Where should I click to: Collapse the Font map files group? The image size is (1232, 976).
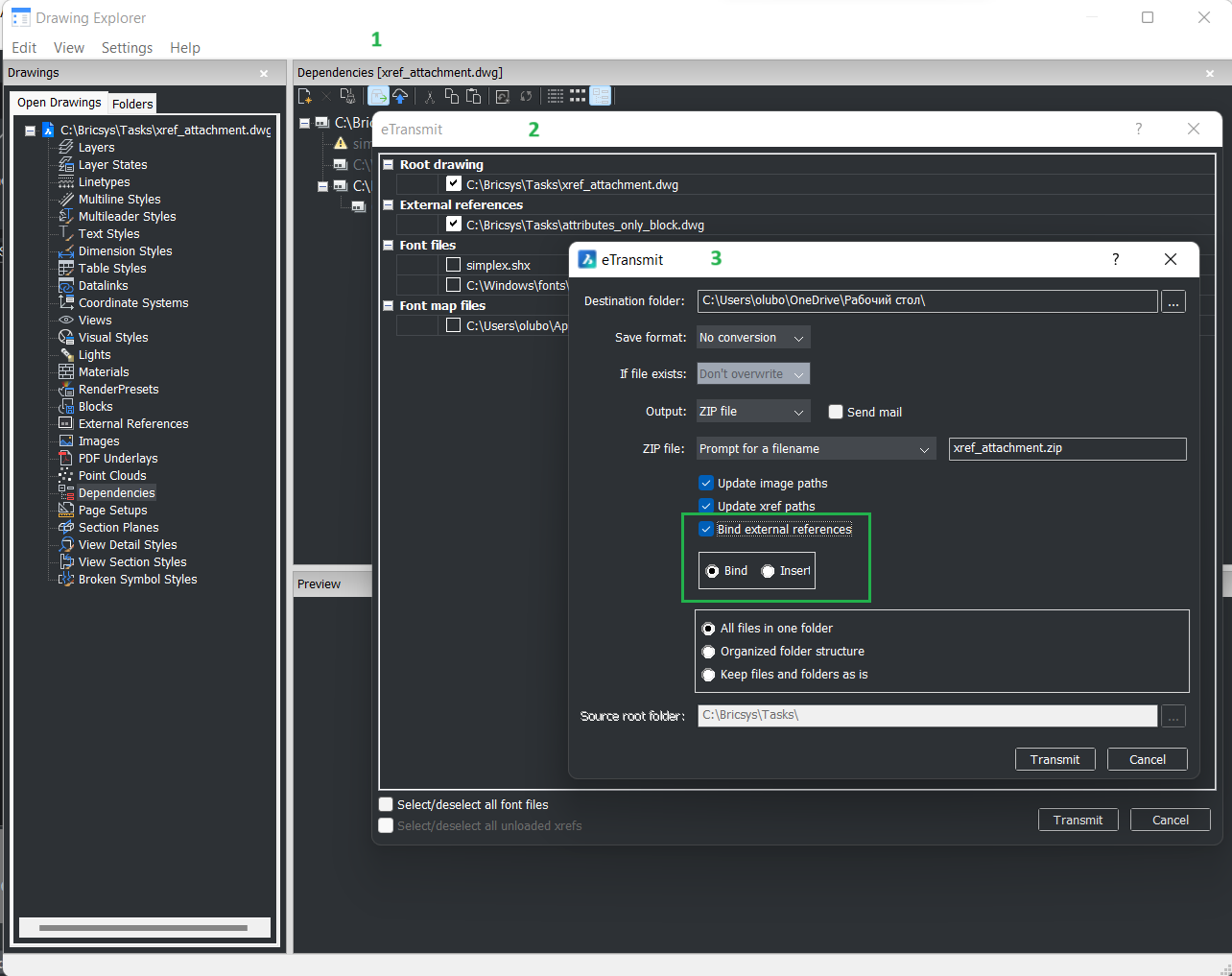389,305
